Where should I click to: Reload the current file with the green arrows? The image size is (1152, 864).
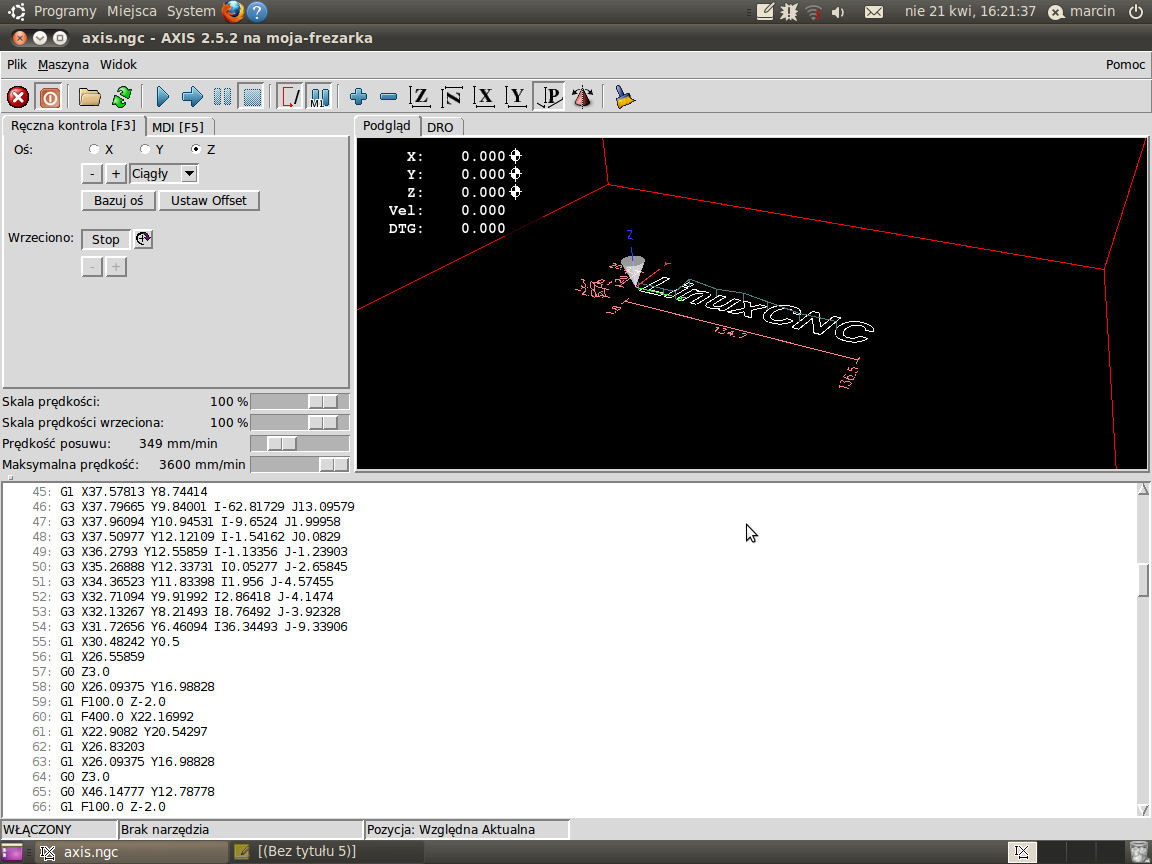click(122, 97)
